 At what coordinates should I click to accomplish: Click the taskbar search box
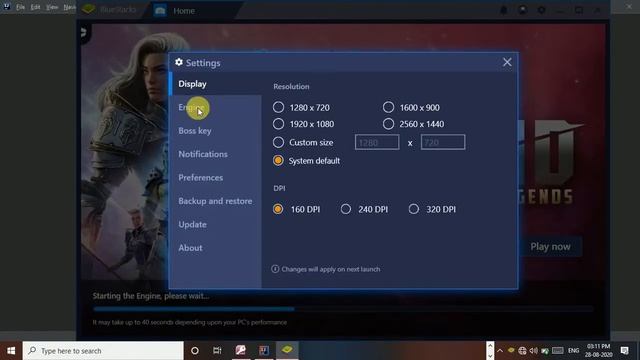pyautogui.click(x=103, y=351)
